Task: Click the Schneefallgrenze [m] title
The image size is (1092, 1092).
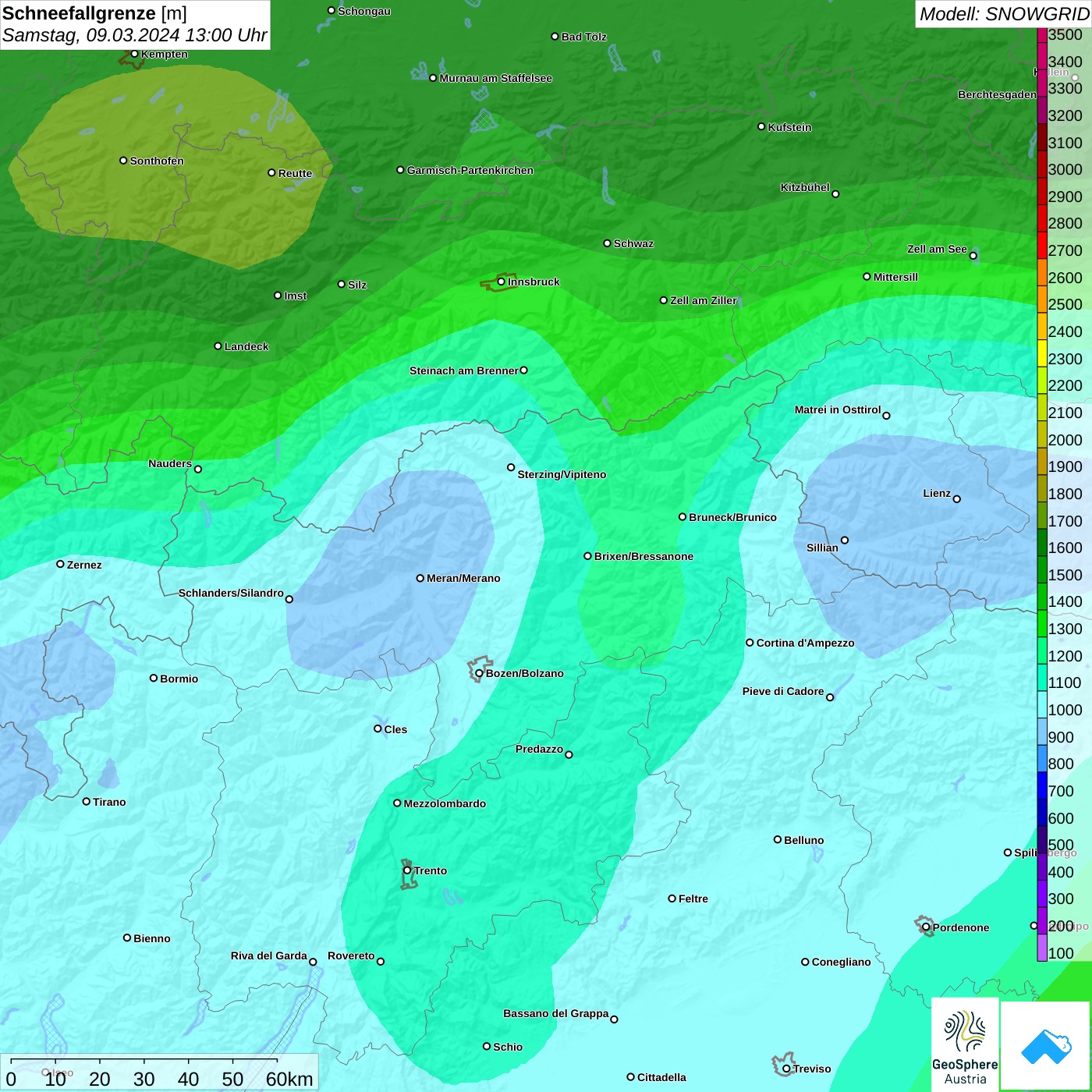Action: pos(95,13)
